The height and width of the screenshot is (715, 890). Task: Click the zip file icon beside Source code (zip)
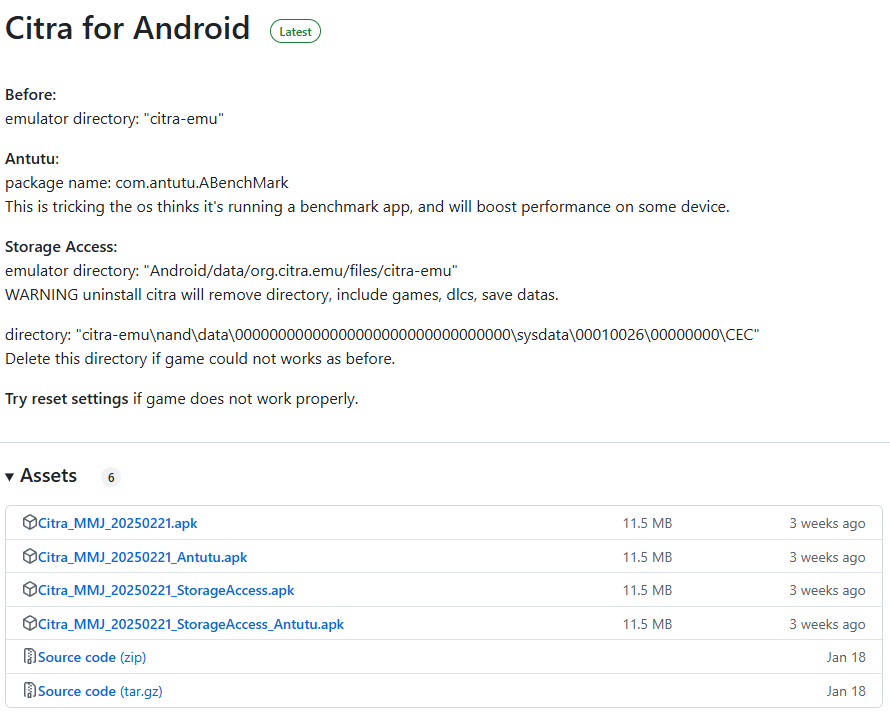[x=30, y=657]
